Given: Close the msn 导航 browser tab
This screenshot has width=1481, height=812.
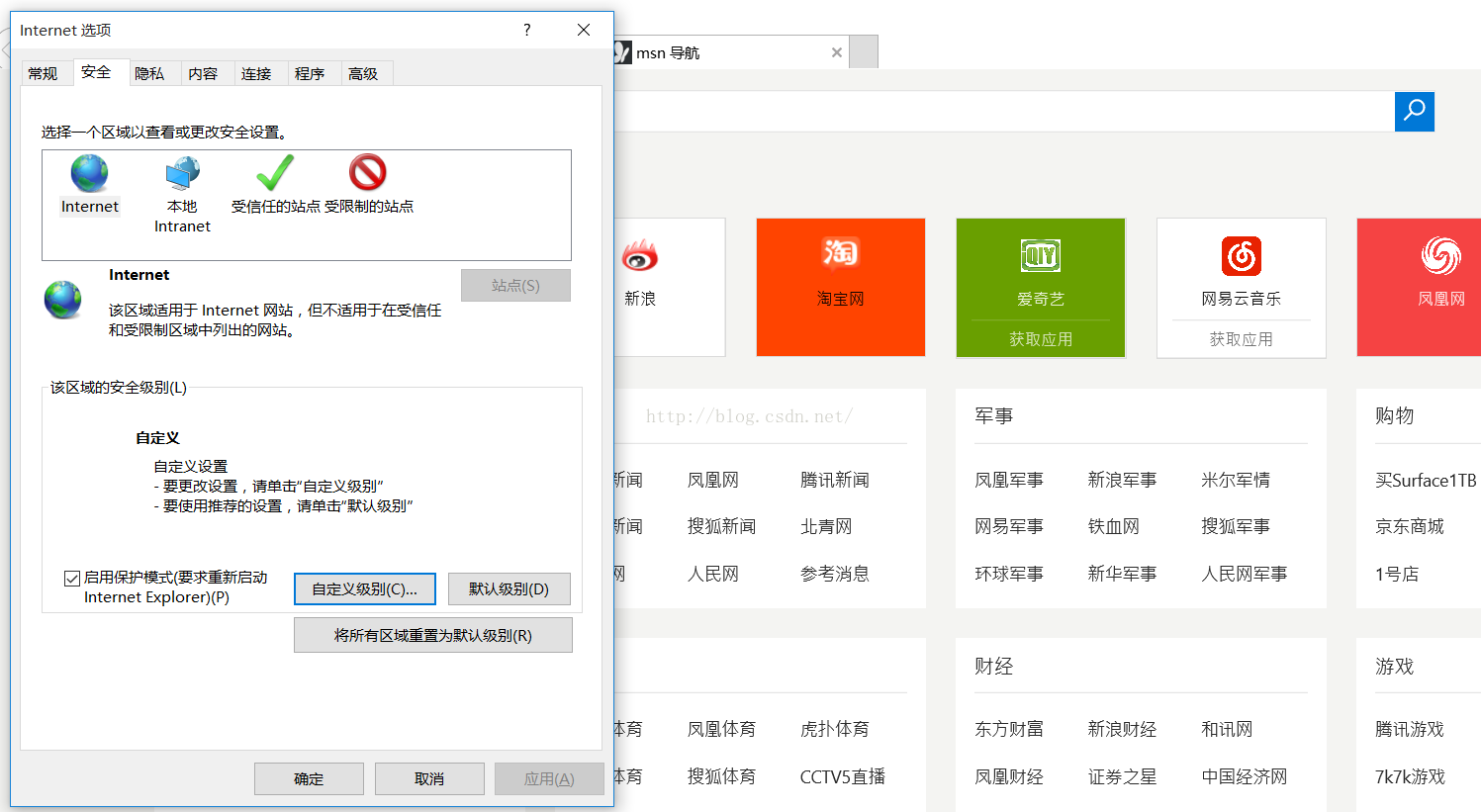Looking at the screenshot, I should [837, 52].
